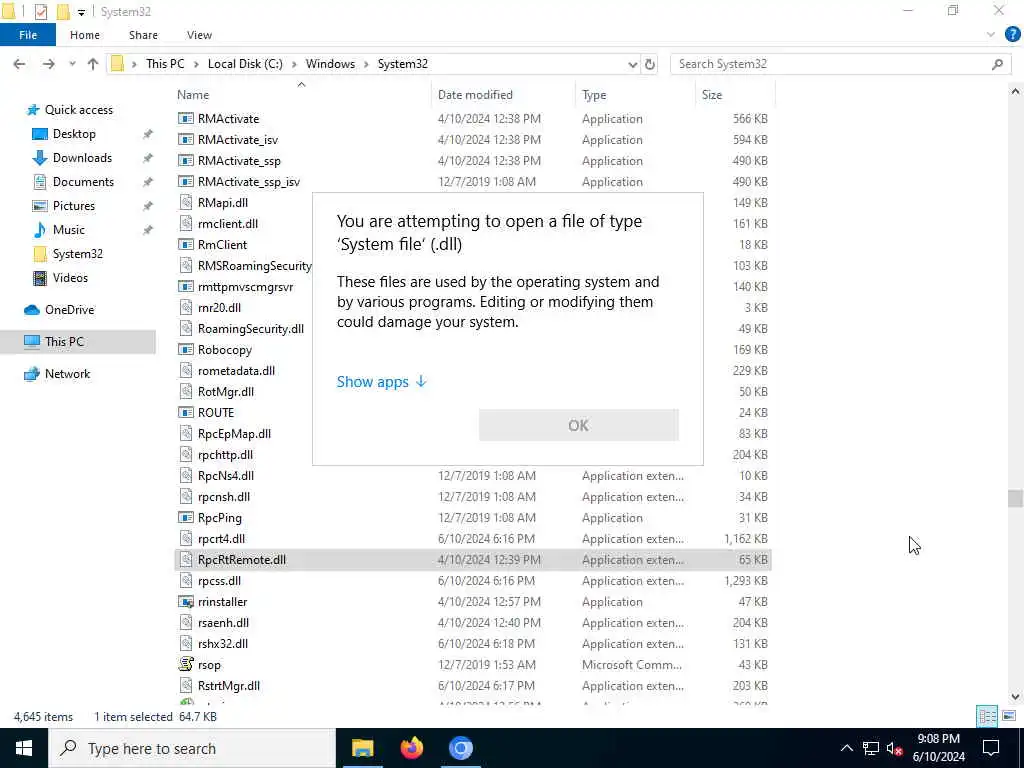Expand the ribbon with the chevron
Viewport: 1024px width, 768px height.
click(x=991, y=35)
